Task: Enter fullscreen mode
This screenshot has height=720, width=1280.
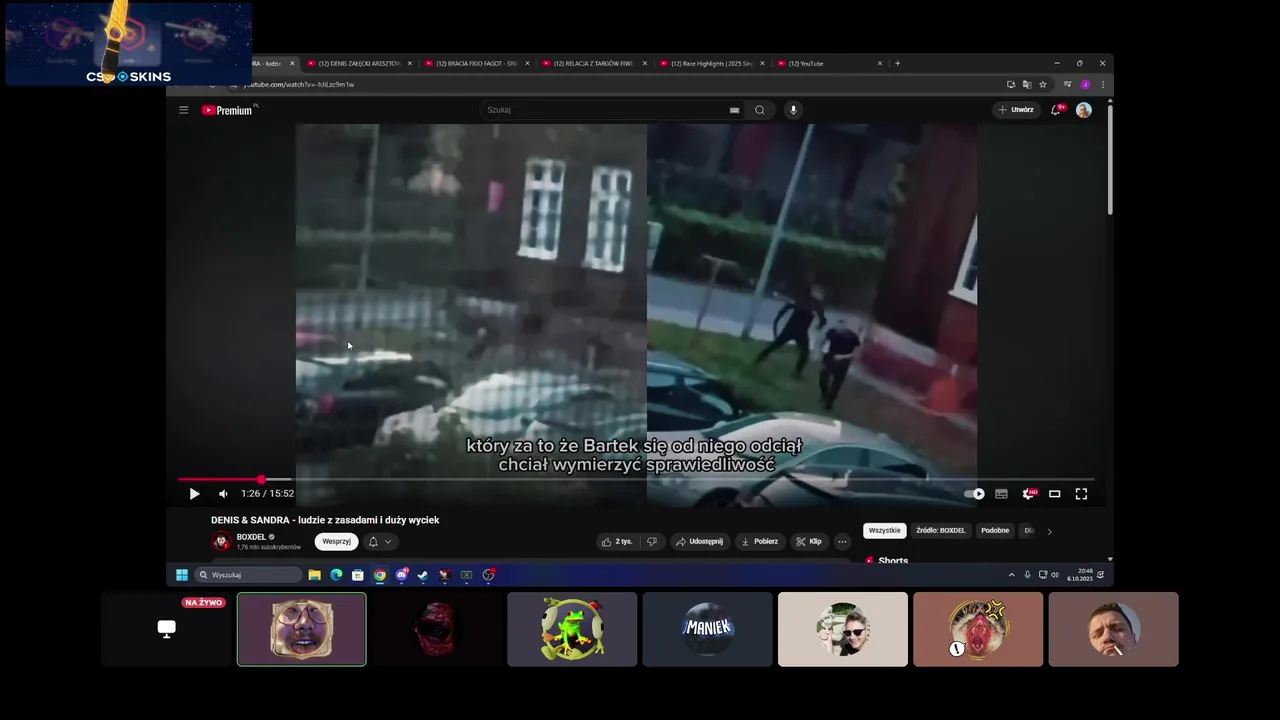Action: tap(1081, 493)
